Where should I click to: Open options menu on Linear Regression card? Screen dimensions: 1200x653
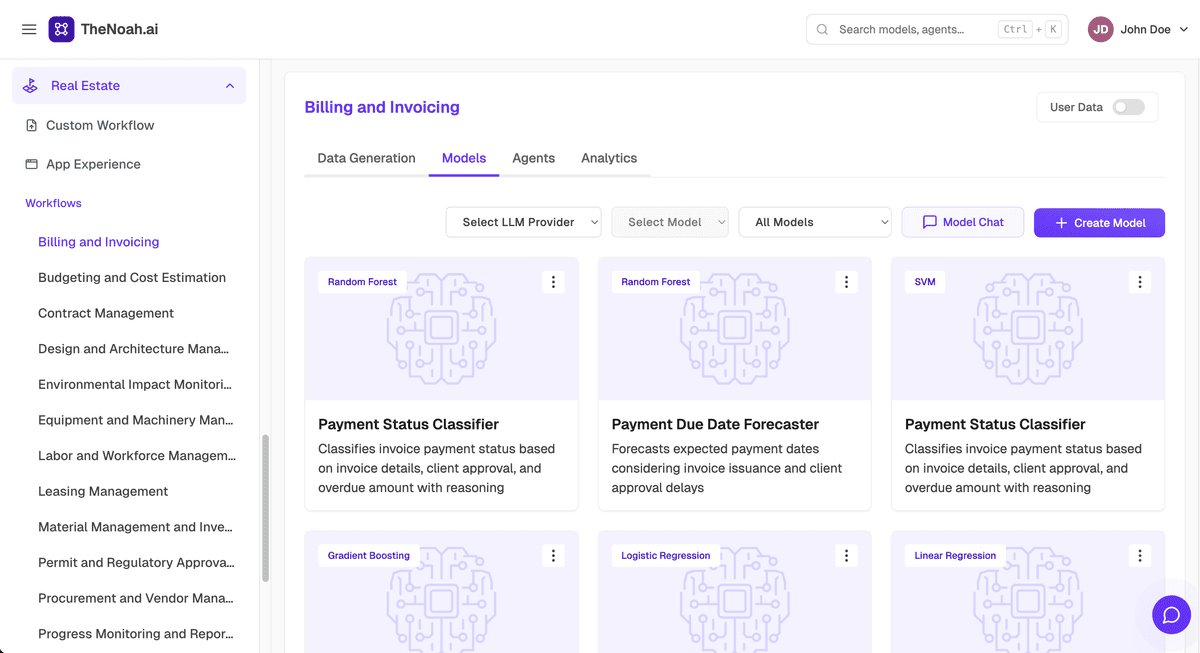pos(1140,555)
